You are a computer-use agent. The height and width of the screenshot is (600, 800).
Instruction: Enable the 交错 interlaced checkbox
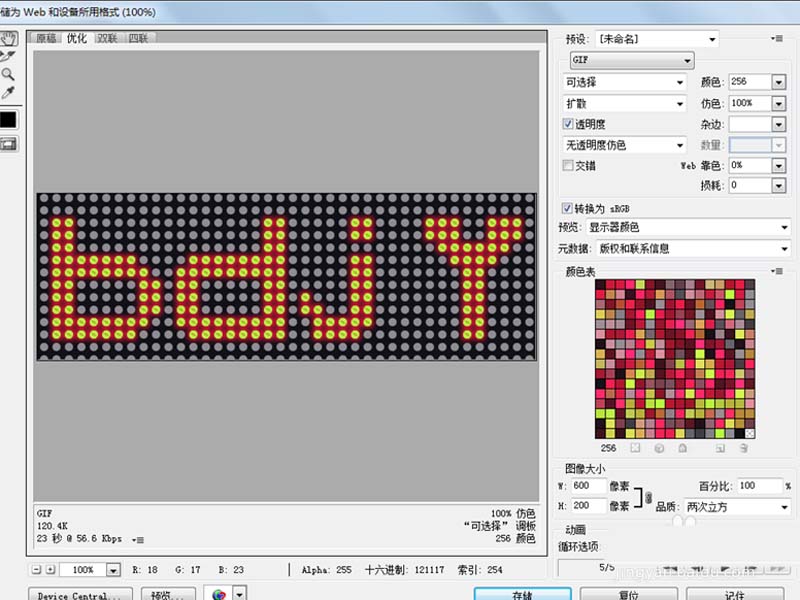point(567,165)
